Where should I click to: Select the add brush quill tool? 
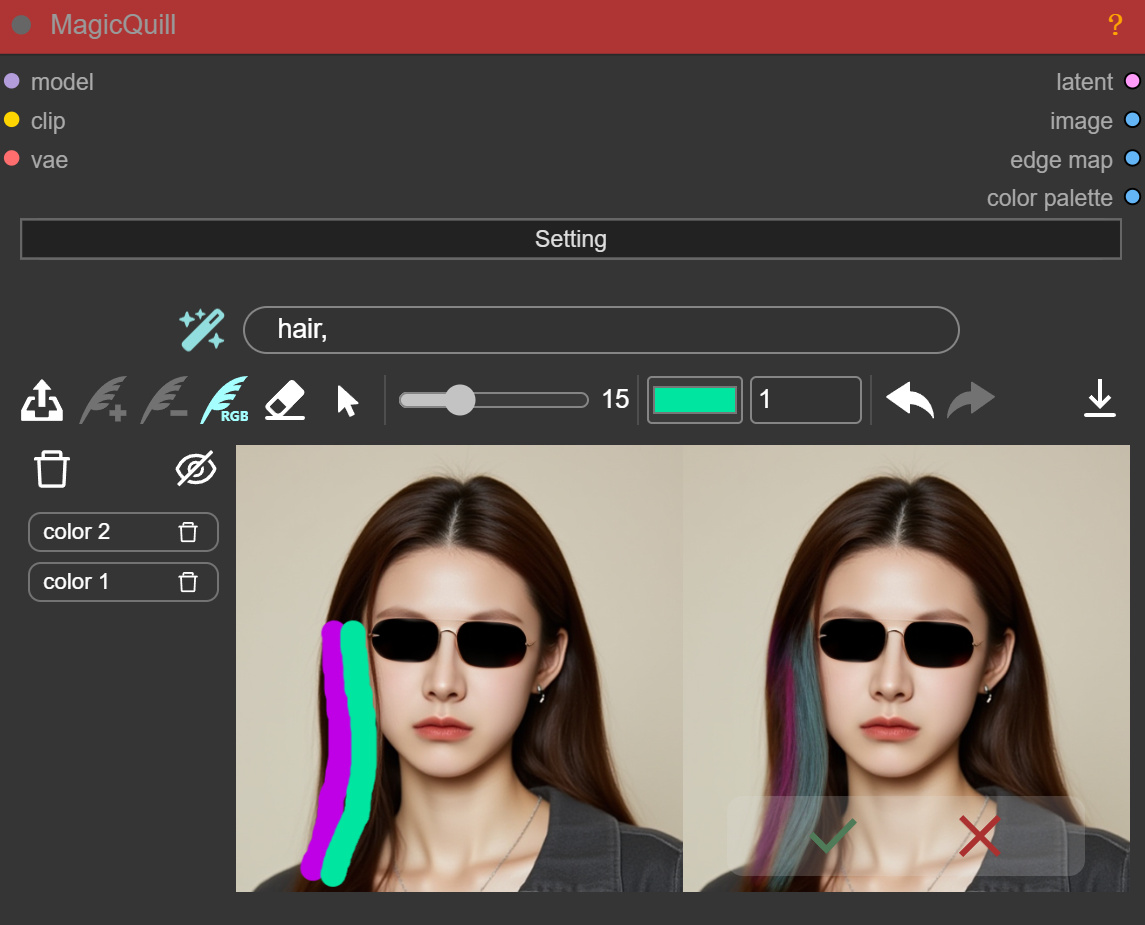point(103,399)
